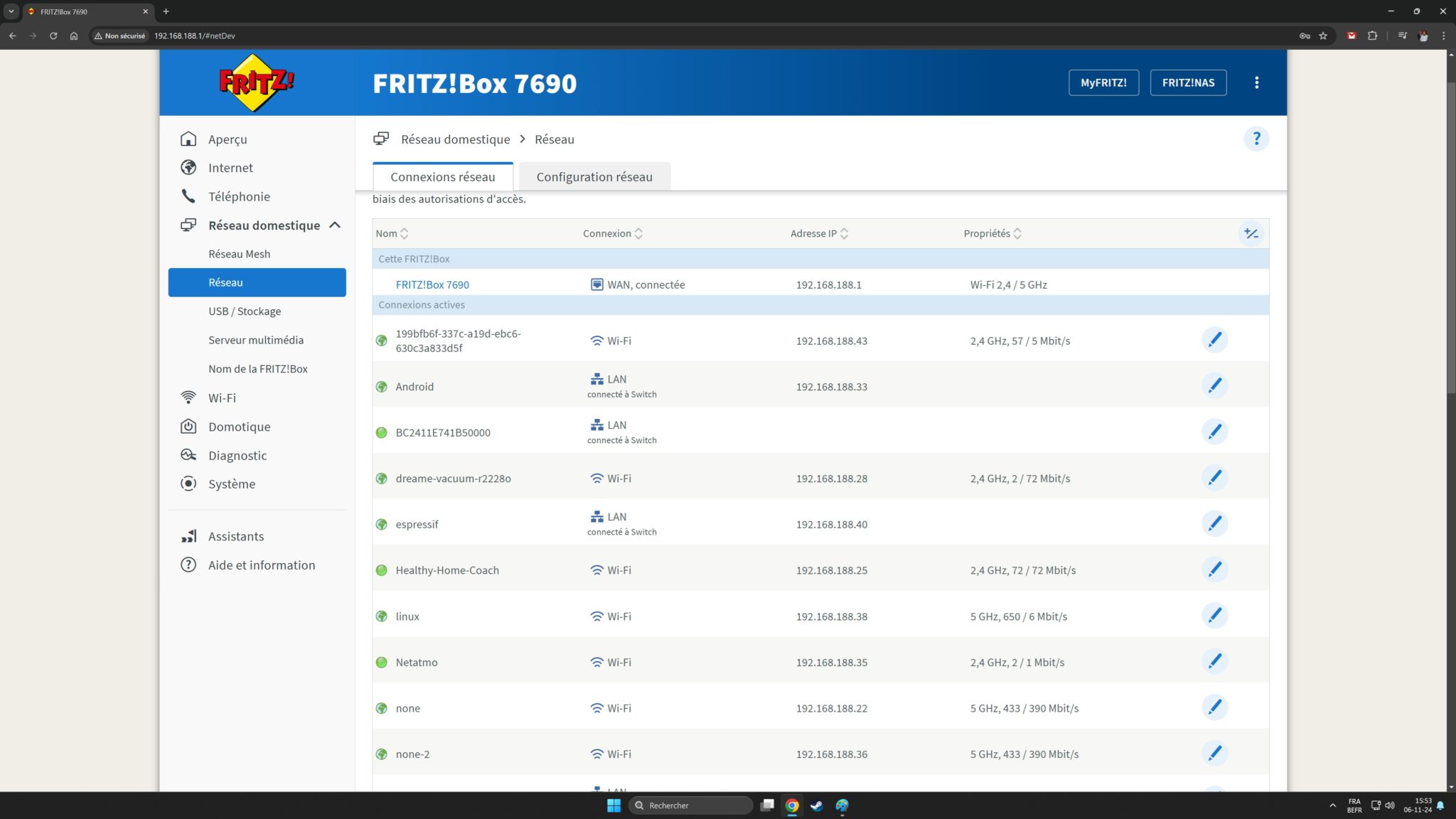Screen dimensions: 1456x819
Task: Collapse the Réseau domestique menu
Action: [335, 225]
